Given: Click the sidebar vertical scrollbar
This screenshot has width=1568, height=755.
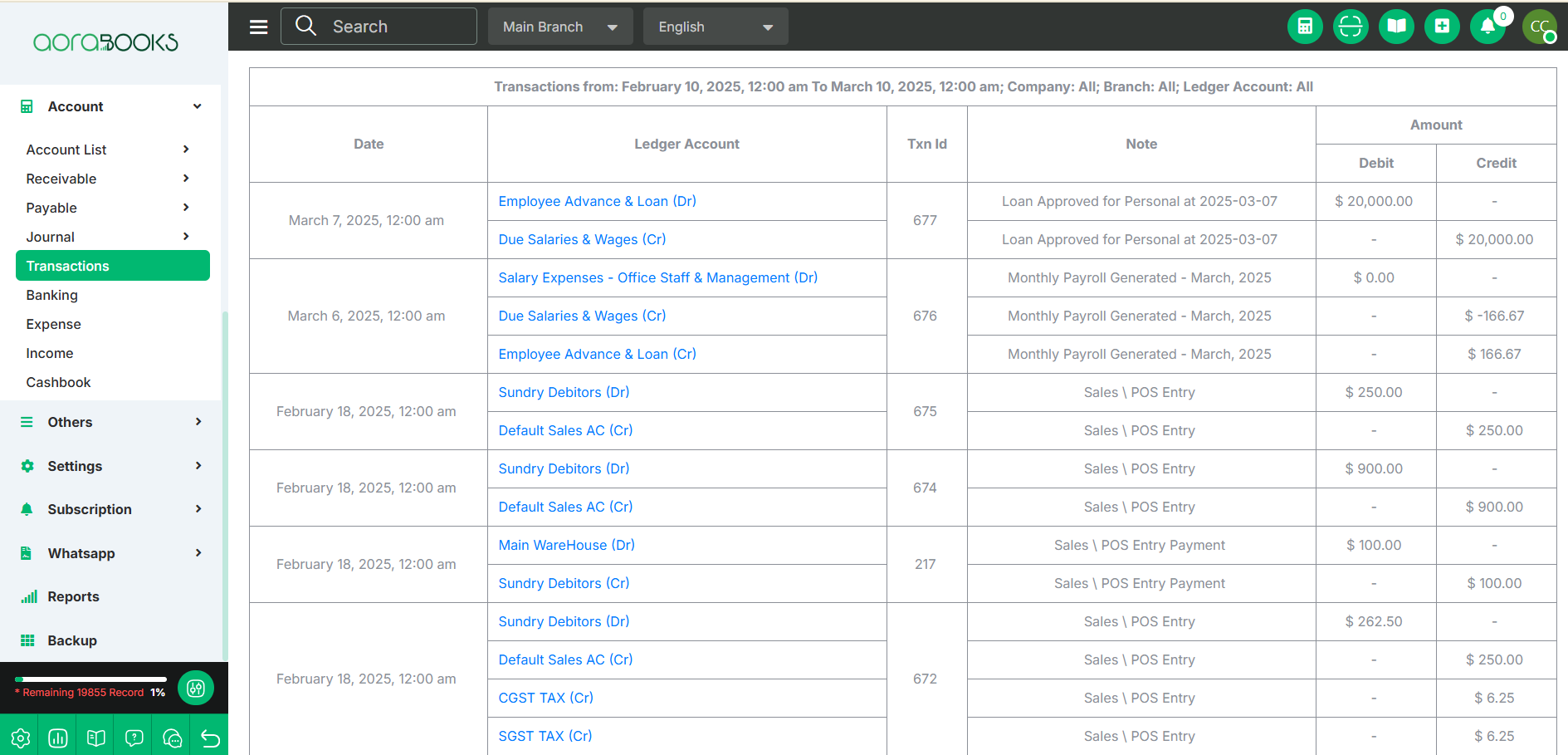Looking at the screenshot, I should tap(224, 486).
